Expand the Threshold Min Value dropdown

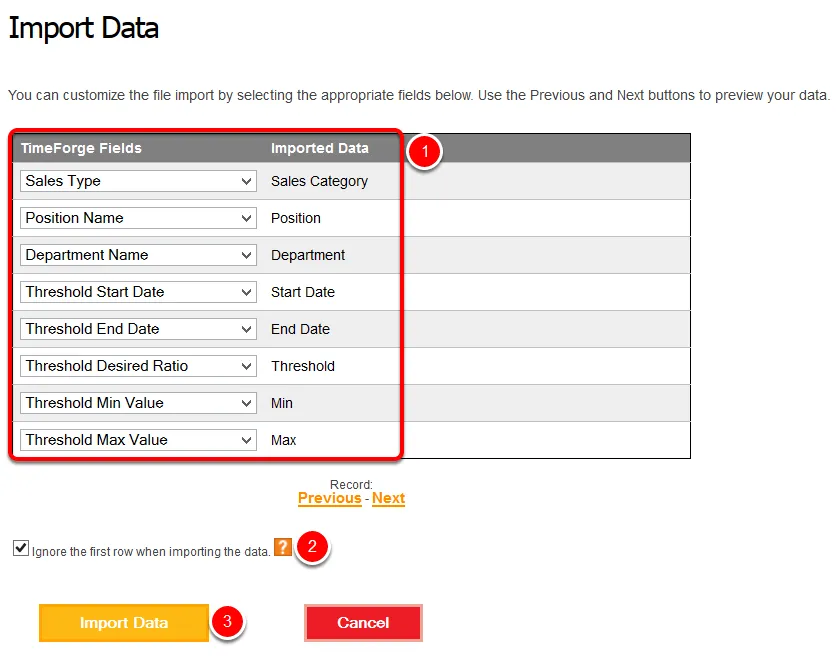pos(138,403)
